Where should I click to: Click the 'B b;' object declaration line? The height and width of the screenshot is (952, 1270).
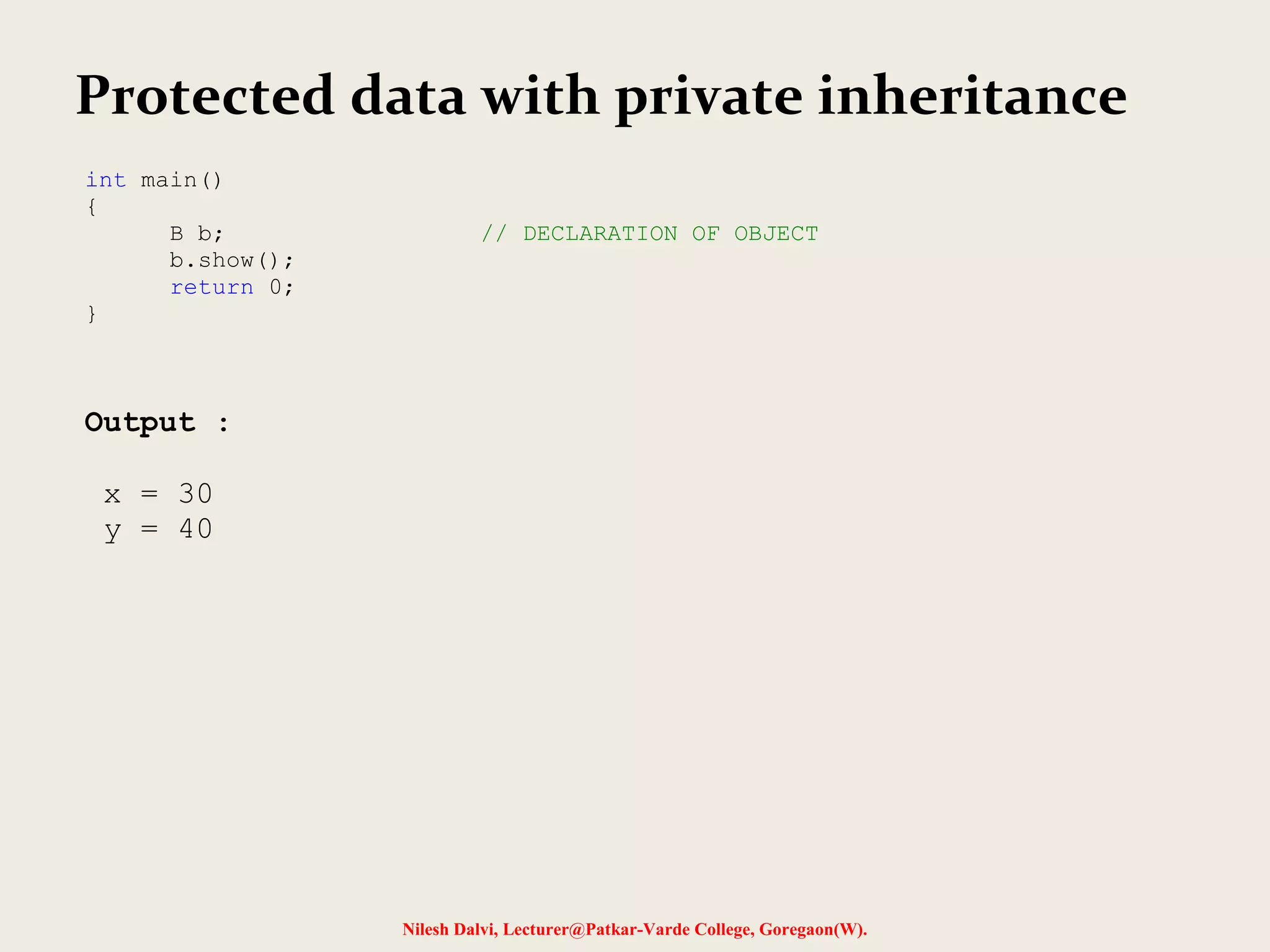point(197,234)
